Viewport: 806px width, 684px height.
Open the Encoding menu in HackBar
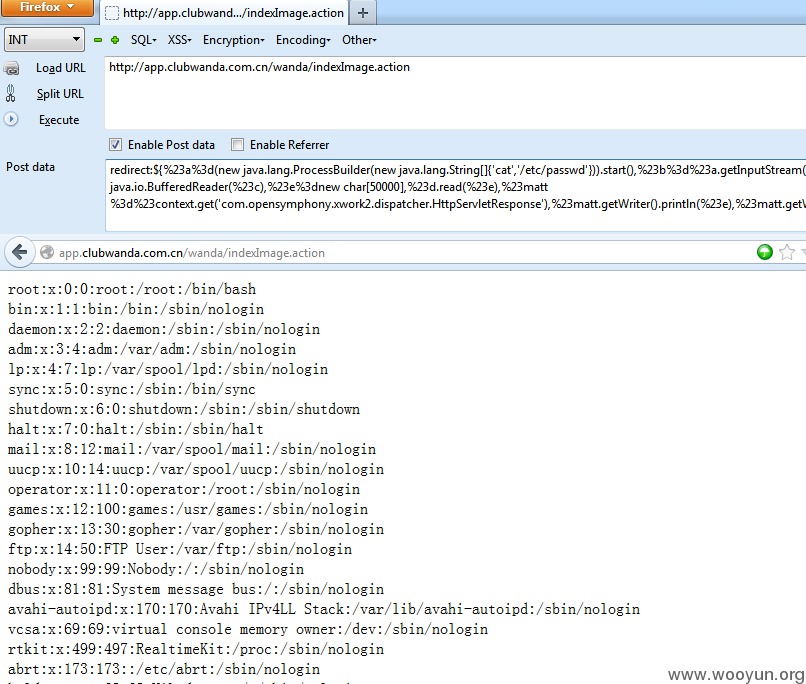303,40
